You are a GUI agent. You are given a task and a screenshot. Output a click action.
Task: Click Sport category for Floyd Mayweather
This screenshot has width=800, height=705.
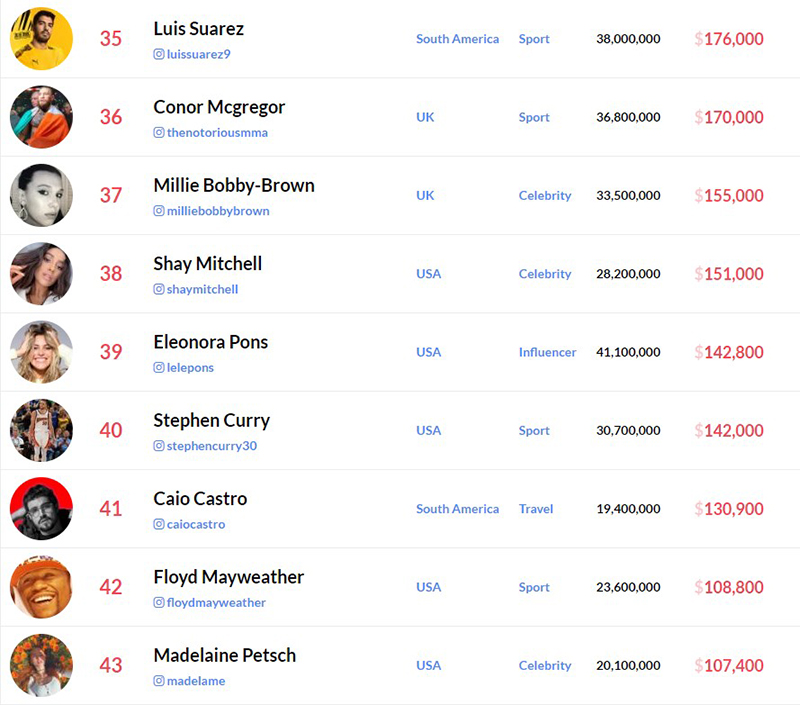(x=534, y=587)
